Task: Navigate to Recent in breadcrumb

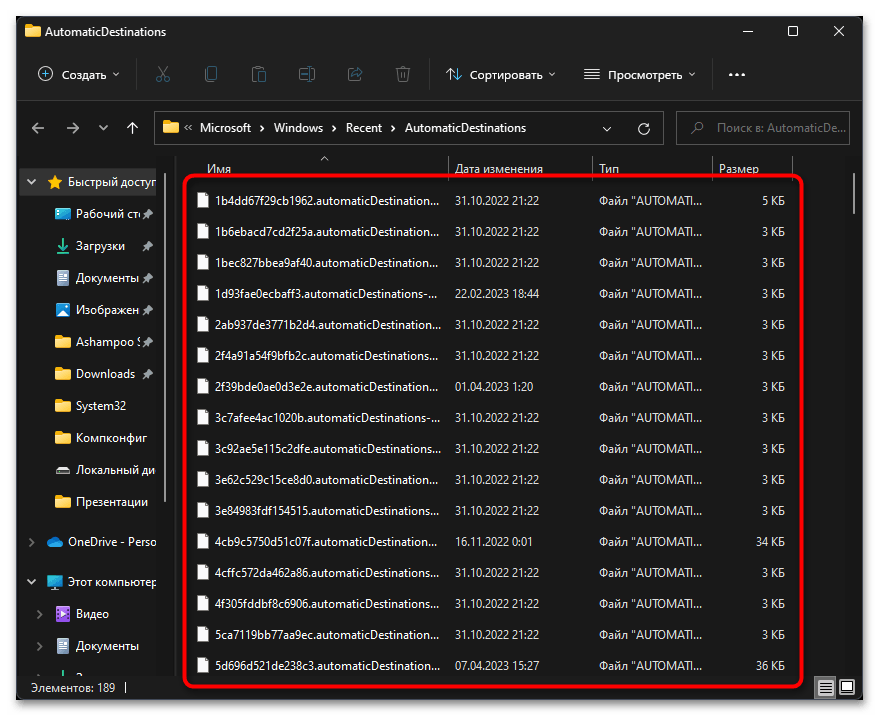Action: pyautogui.click(x=364, y=128)
